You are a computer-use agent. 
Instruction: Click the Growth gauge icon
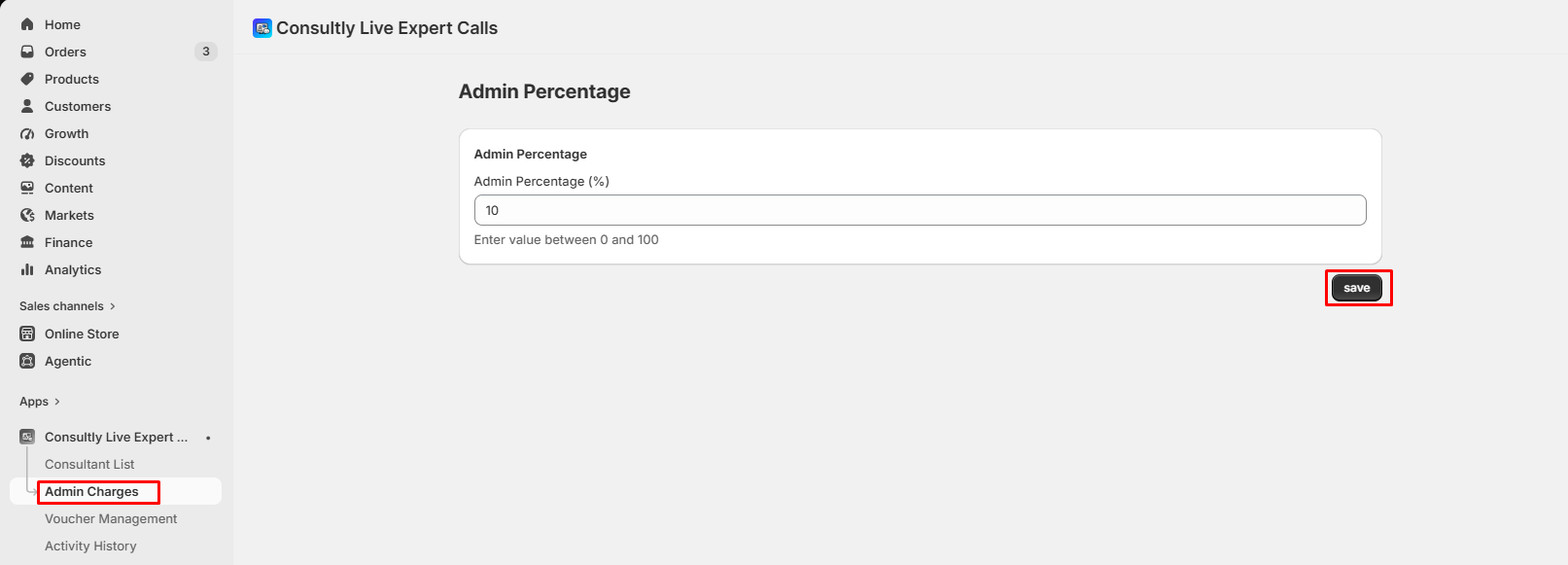[x=27, y=133]
